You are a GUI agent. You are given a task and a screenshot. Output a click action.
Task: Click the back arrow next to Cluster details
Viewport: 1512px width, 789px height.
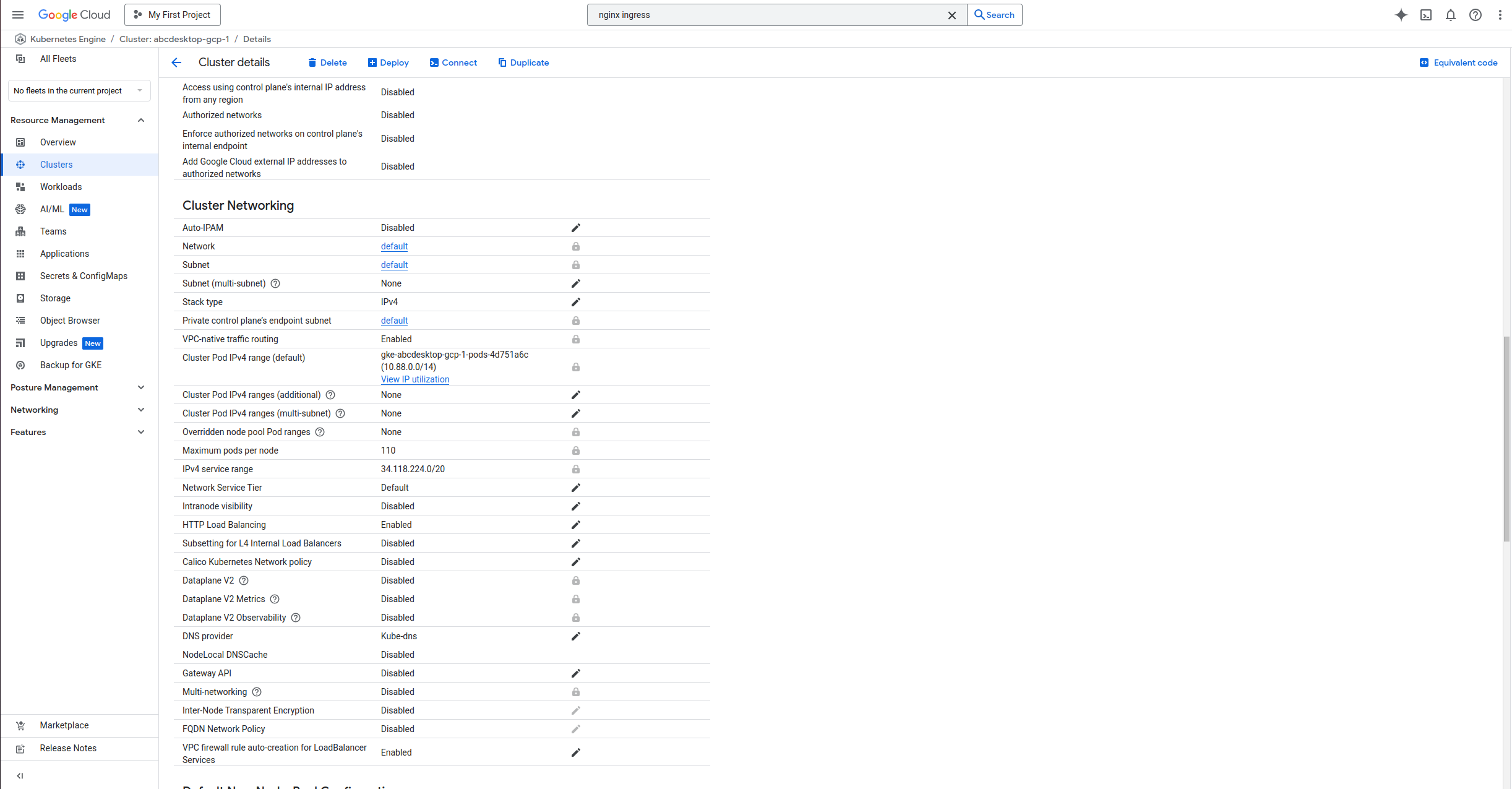tap(176, 62)
